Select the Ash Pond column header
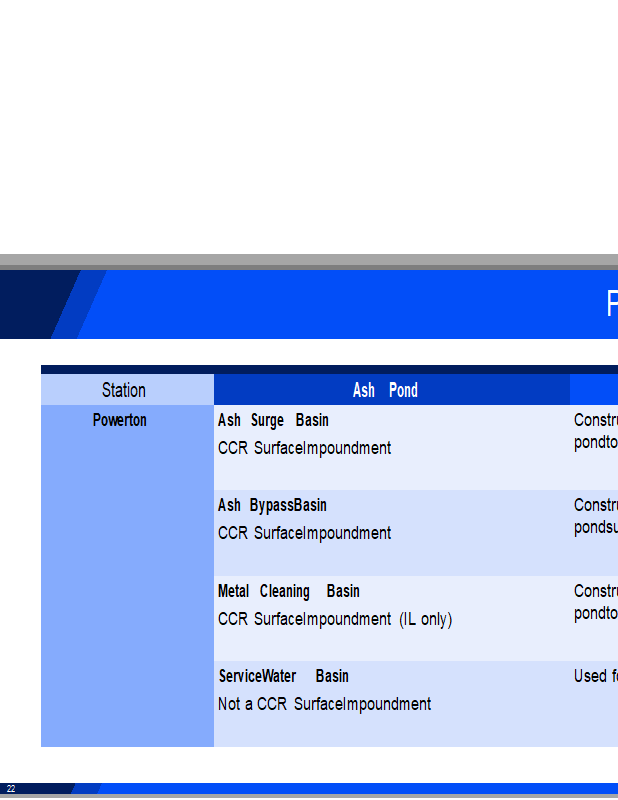 point(385,390)
